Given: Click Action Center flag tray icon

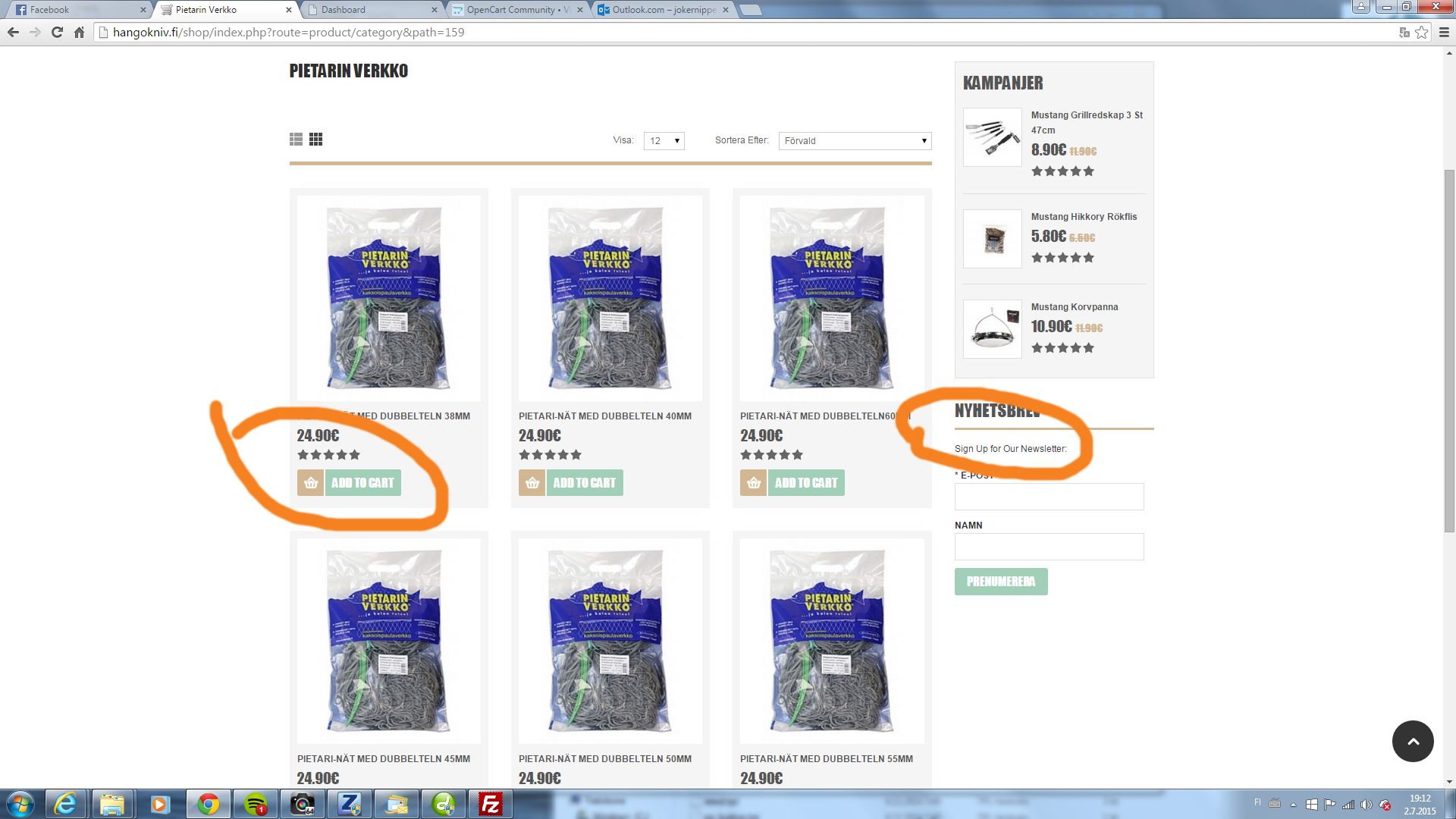Looking at the screenshot, I should [1330, 805].
